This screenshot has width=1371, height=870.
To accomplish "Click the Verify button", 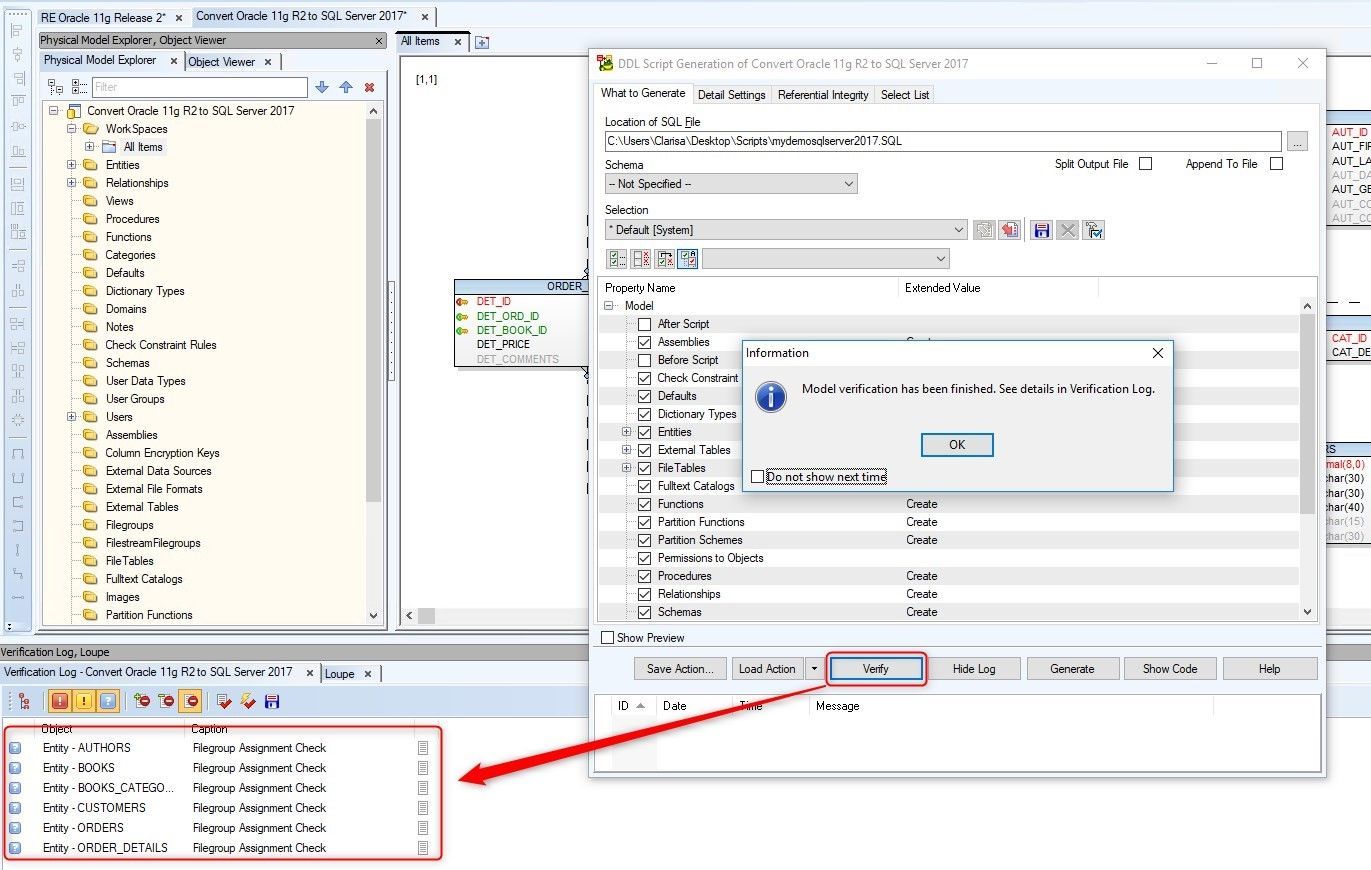I will pos(876,669).
